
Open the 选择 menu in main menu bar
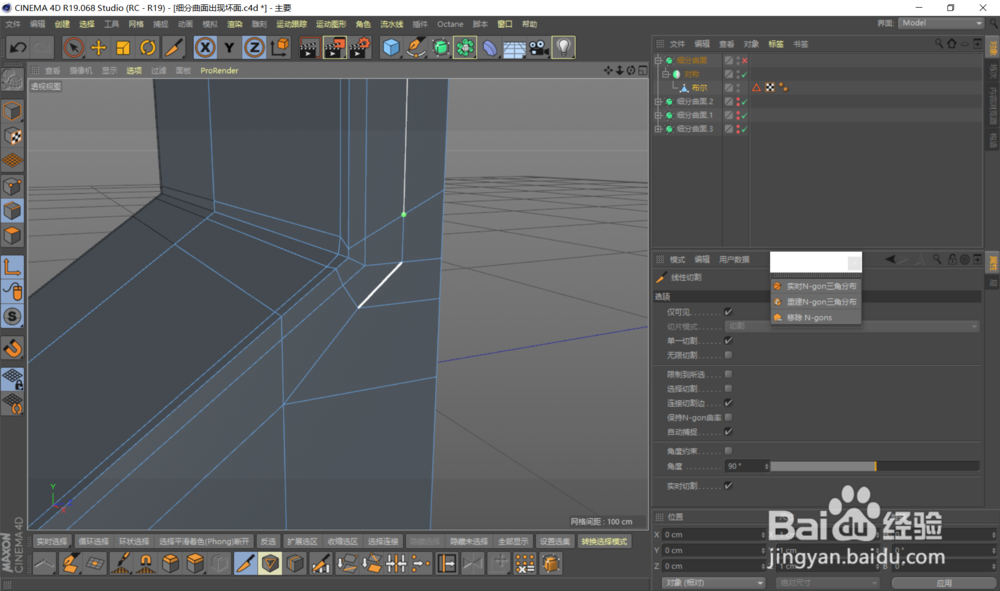pyautogui.click(x=87, y=24)
